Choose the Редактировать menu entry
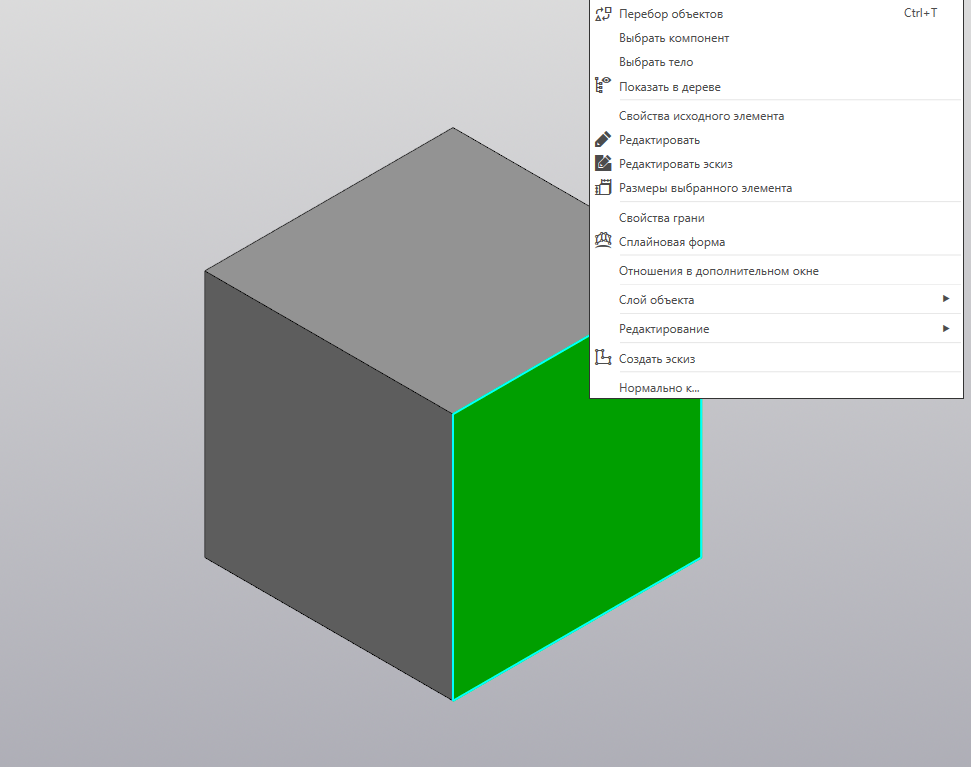Viewport: 971px width, 767px height. coord(776,140)
